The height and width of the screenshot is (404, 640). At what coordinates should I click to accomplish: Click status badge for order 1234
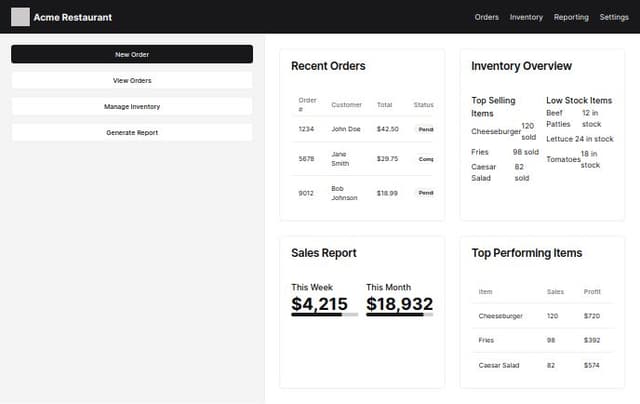pos(425,129)
